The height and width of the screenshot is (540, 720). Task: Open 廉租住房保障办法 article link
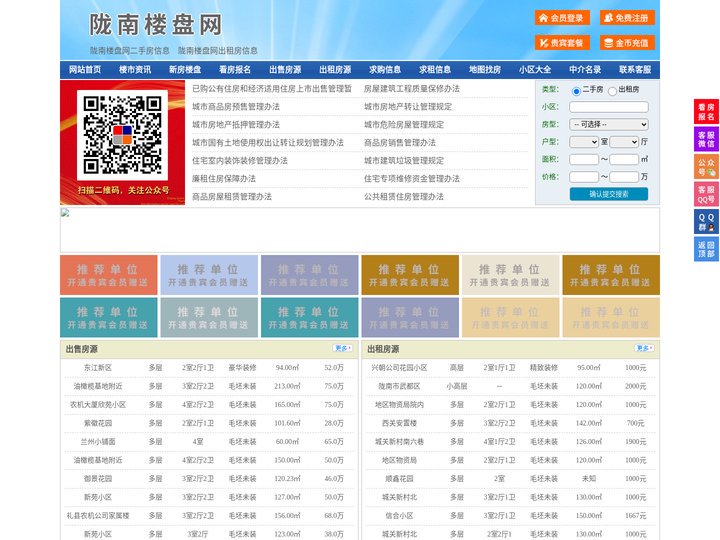[224, 179]
